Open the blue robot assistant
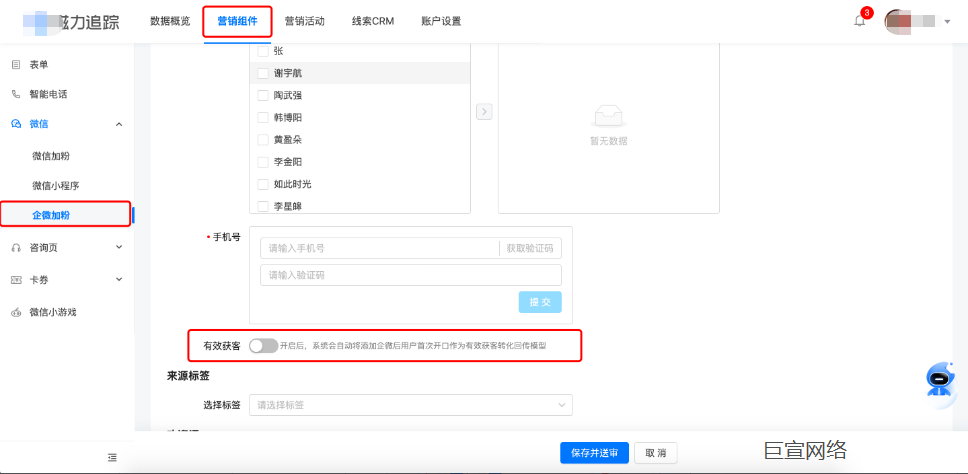Image resolution: width=968 pixels, height=474 pixels. point(939,381)
